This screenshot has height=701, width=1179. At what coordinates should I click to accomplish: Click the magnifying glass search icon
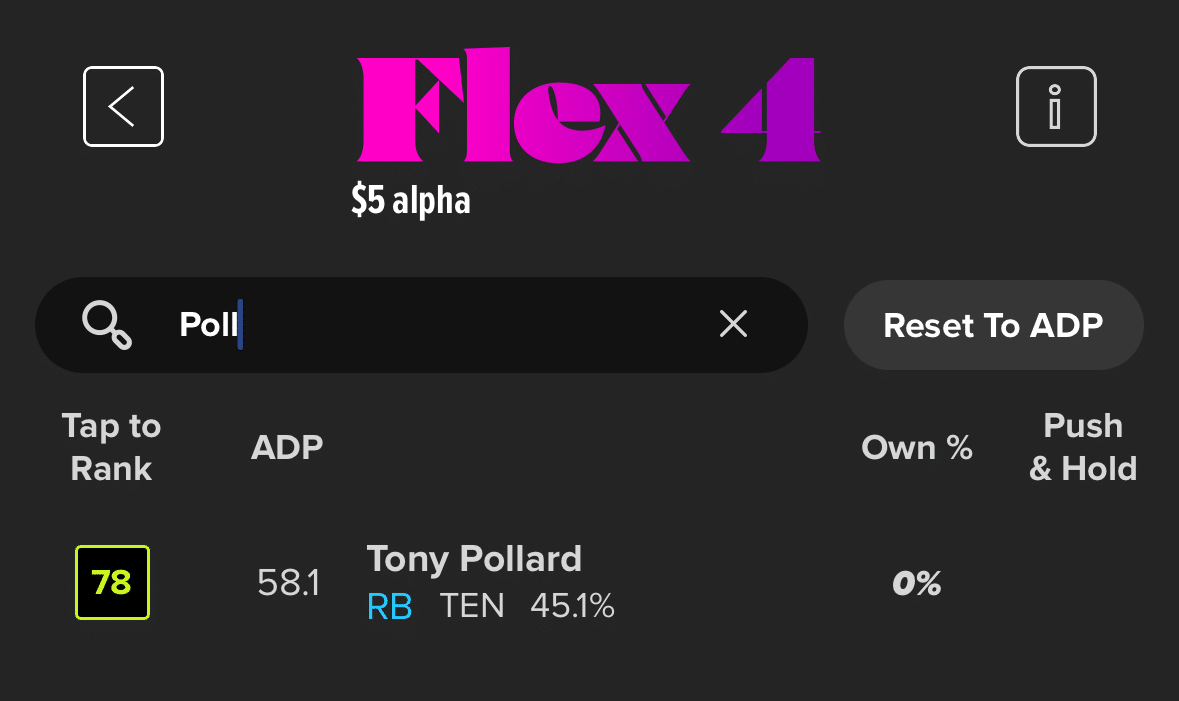coord(107,325)
